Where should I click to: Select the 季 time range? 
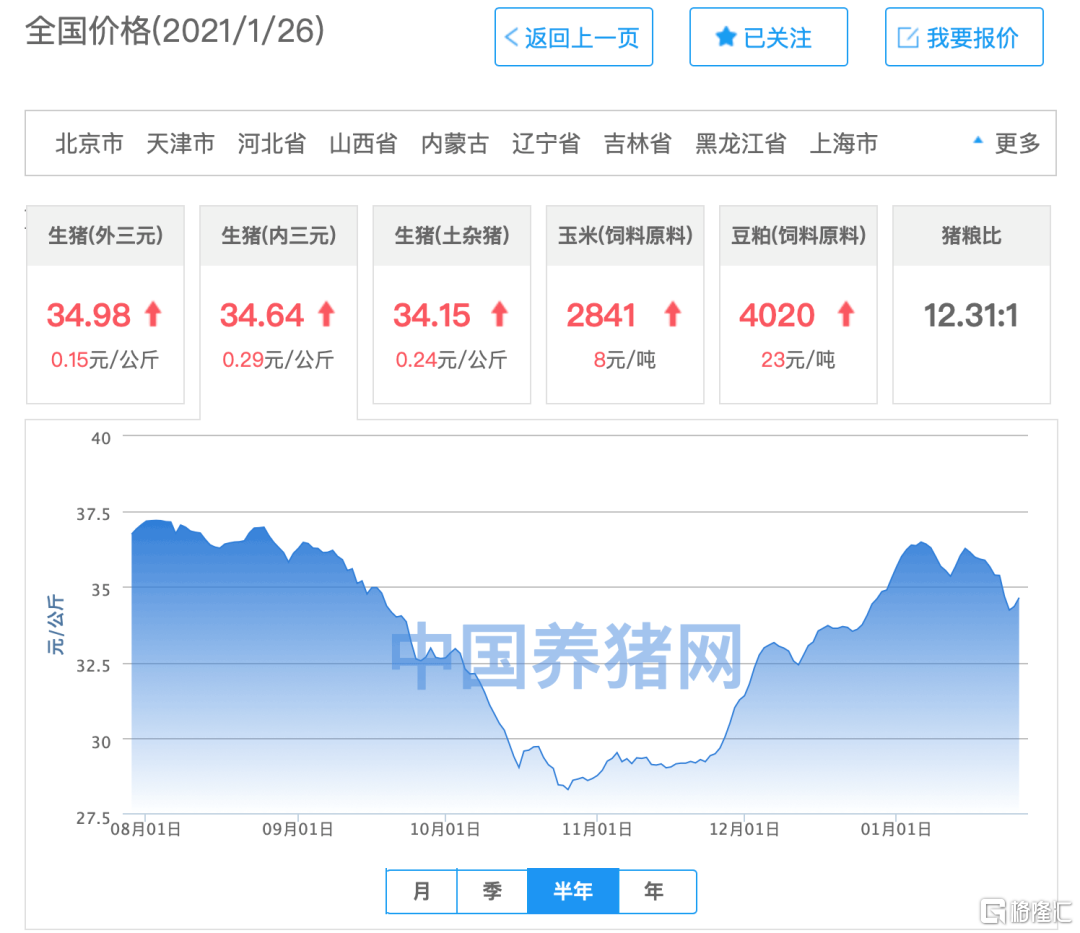tap(492, 891)
